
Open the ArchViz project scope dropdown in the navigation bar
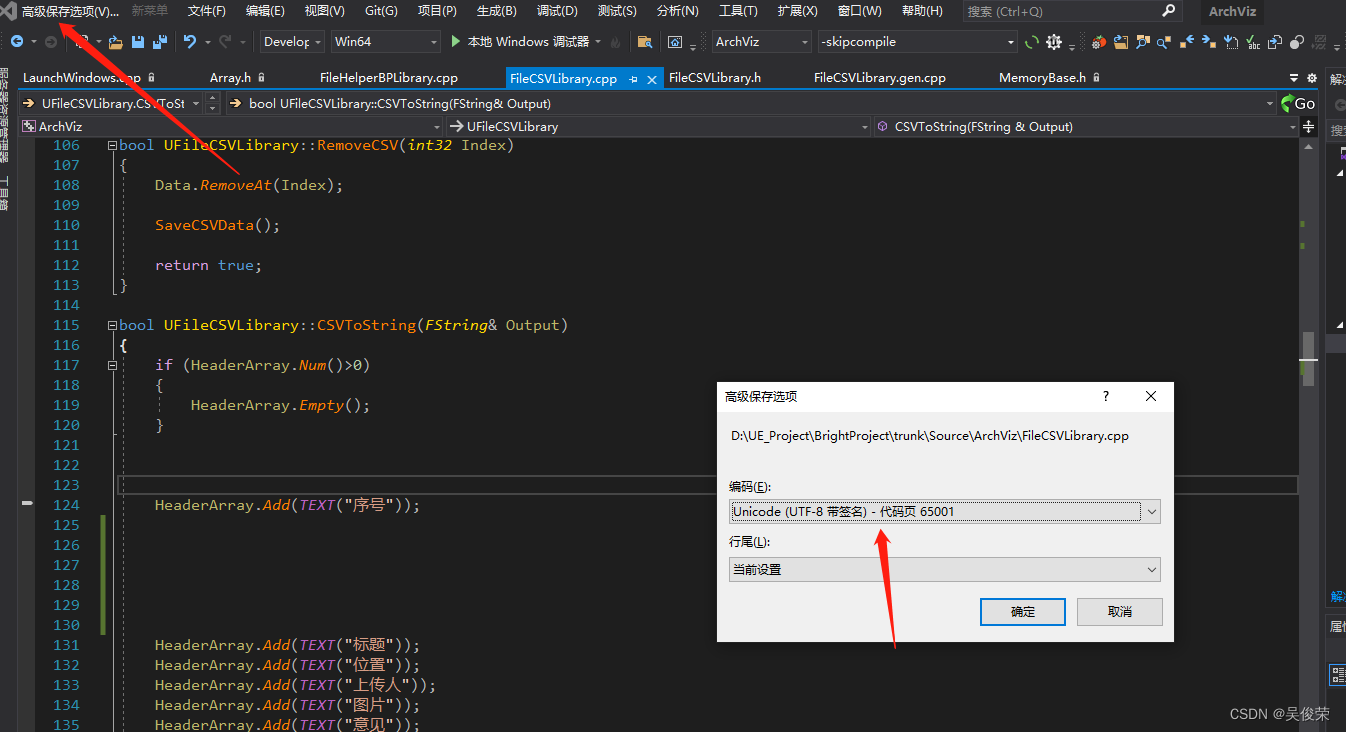coord(230,127)
